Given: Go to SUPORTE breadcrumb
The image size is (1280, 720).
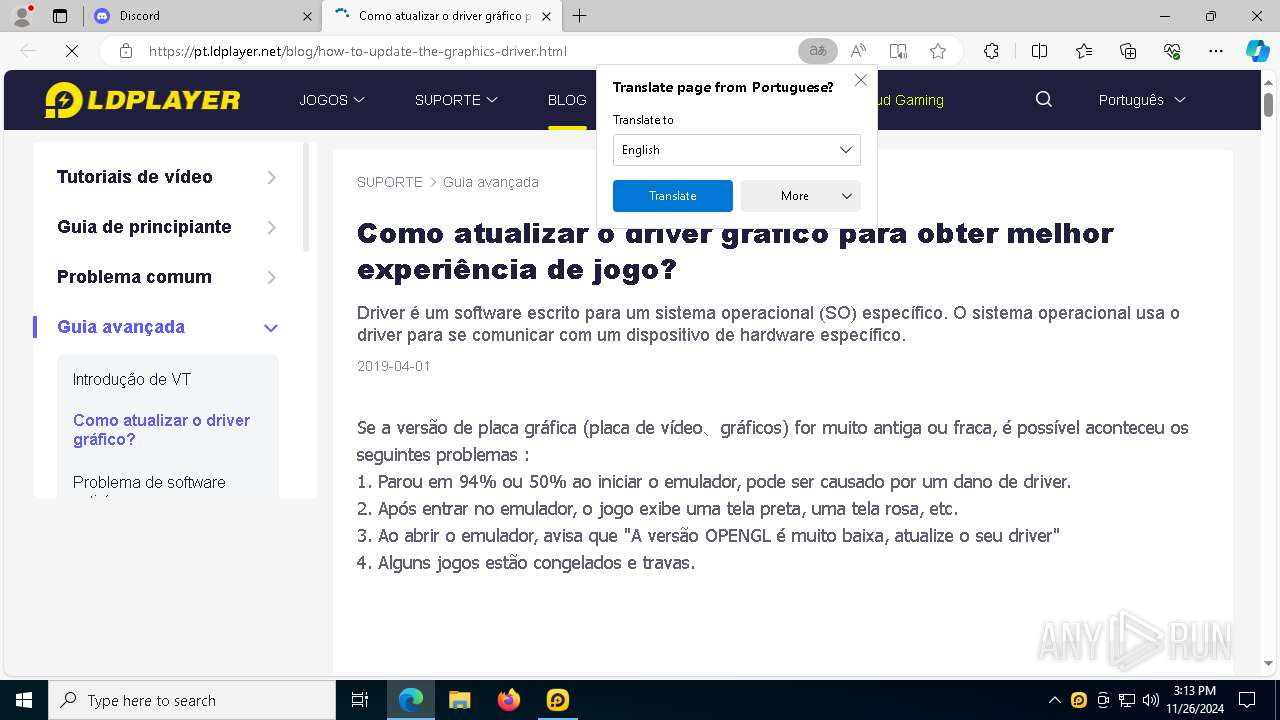Looking at the screenshot, I should click(390, 182).
